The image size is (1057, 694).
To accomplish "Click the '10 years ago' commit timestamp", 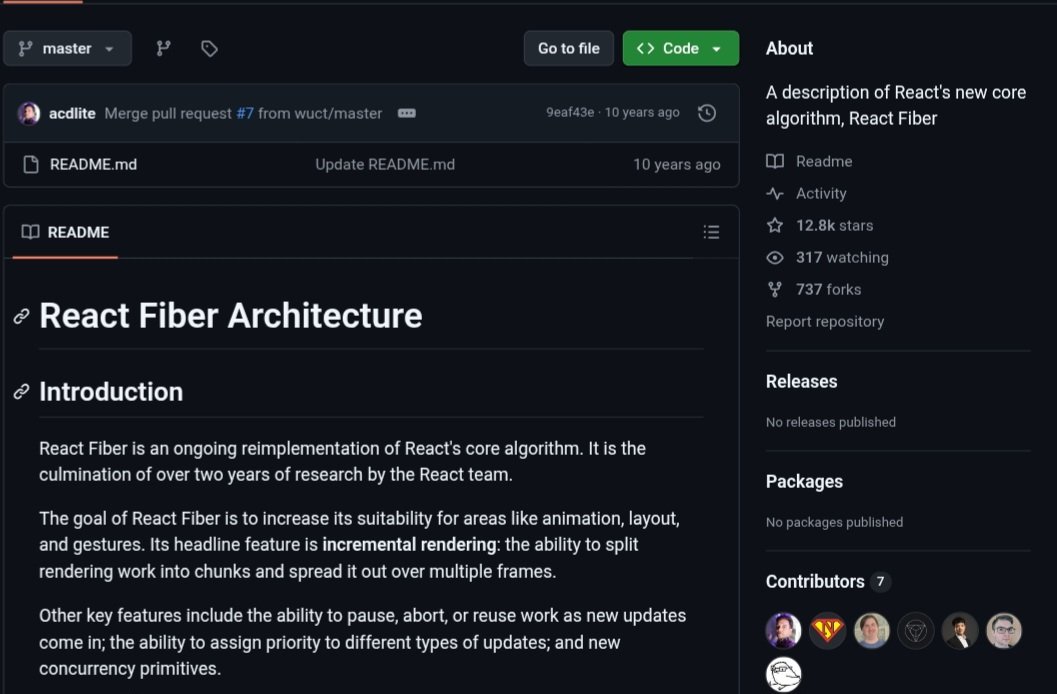I will 642,113.
